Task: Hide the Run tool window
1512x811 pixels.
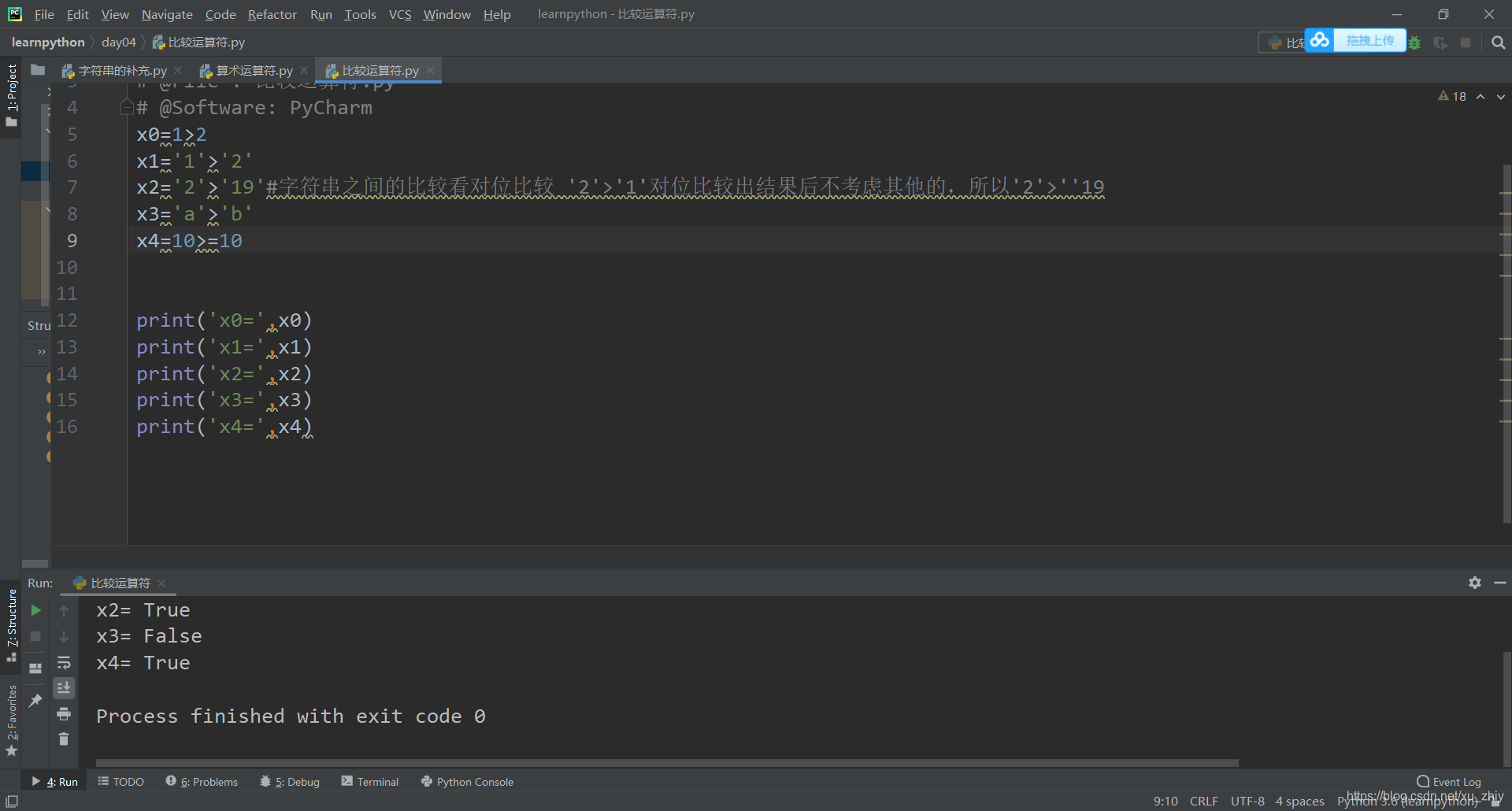Action: coord(1500,583)
